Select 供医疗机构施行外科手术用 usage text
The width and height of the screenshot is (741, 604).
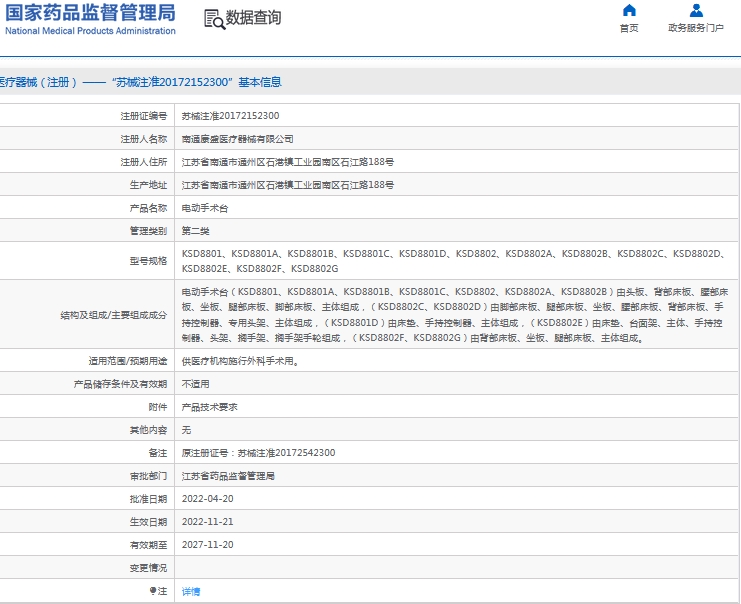coord(240,361)
